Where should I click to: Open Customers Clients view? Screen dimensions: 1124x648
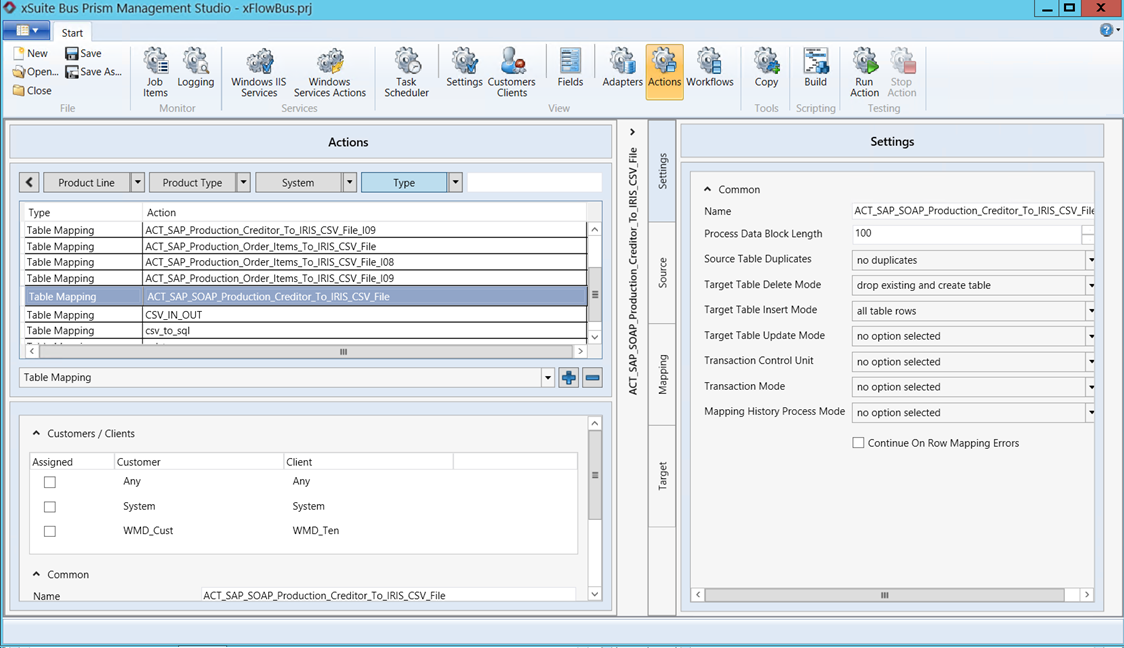tap(512, 72)
